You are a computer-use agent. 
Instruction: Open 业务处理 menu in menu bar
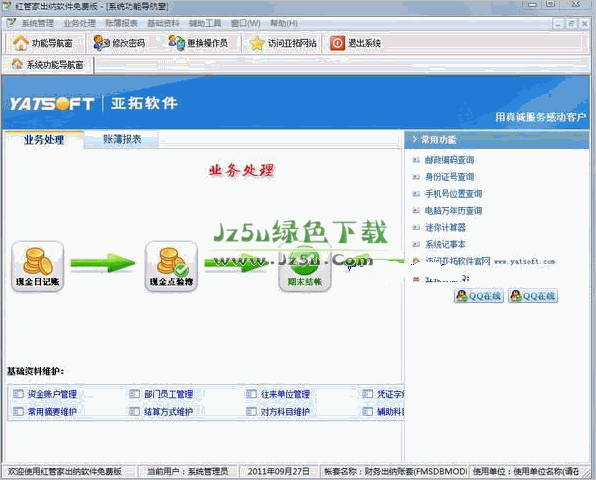point(79,23)
